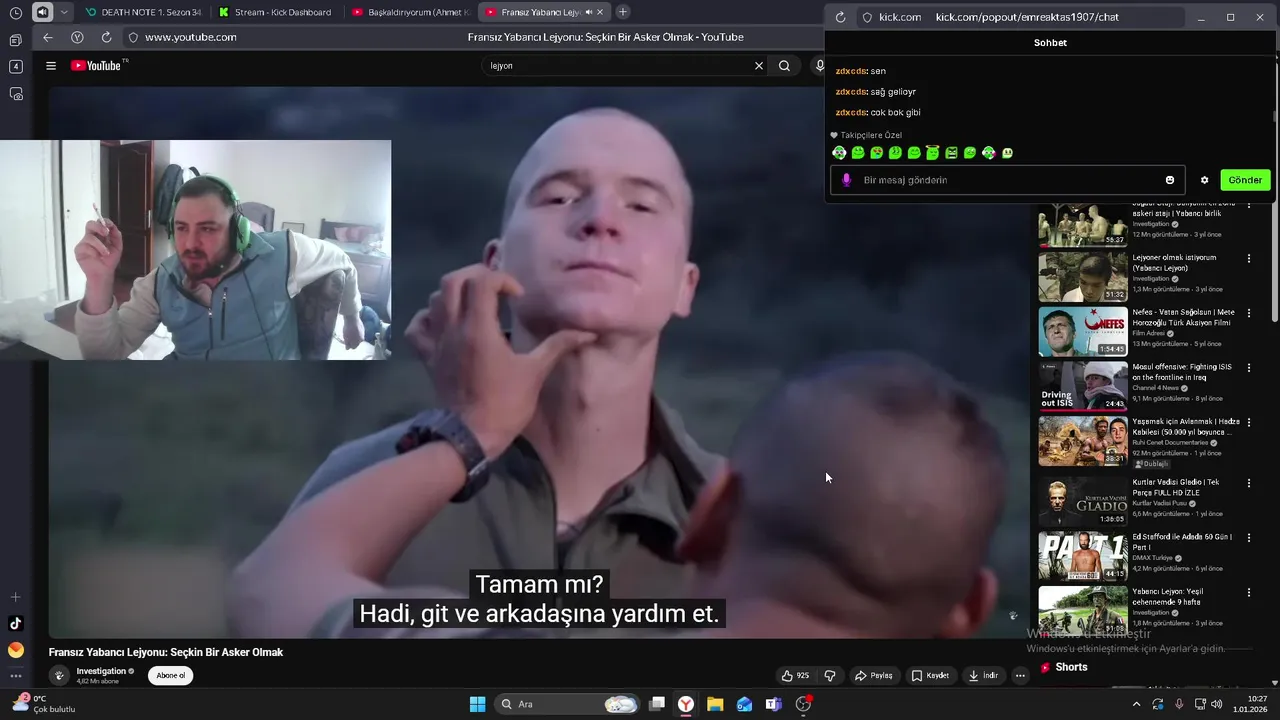Image resolution: width=1280 pixels, height=720 pixels.
Task: Open the Investigation channel avatar
Action: pyautogui.click(x=59, y=676)
